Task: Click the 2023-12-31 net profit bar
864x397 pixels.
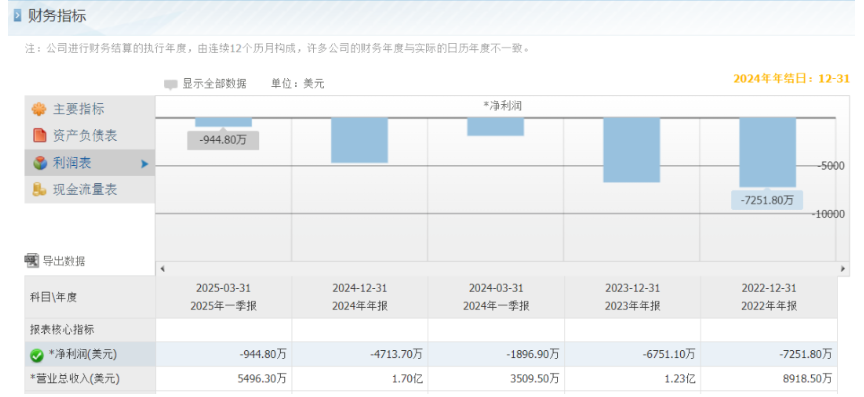Action: tap(631, 150)
